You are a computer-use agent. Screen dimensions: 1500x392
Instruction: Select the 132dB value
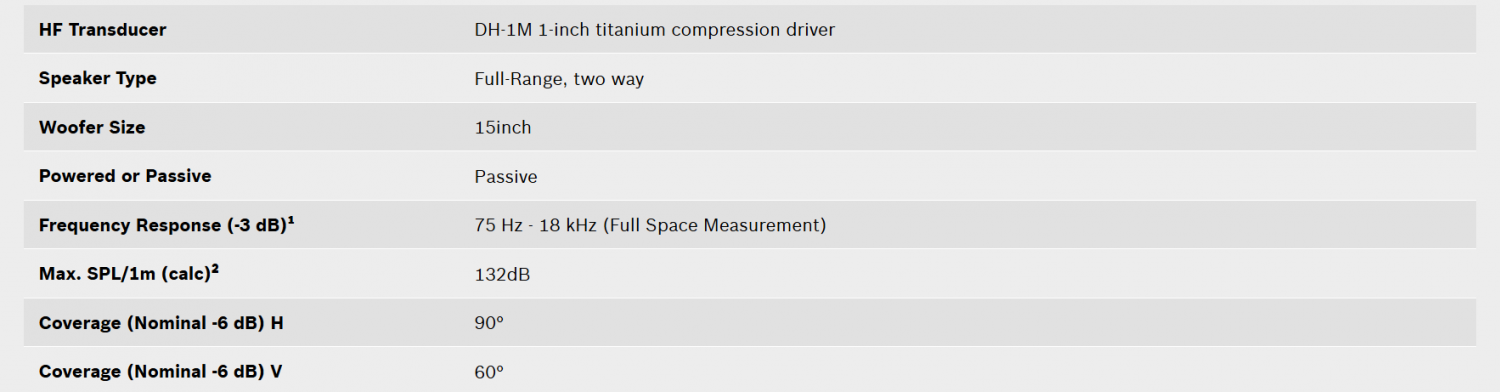502,275
